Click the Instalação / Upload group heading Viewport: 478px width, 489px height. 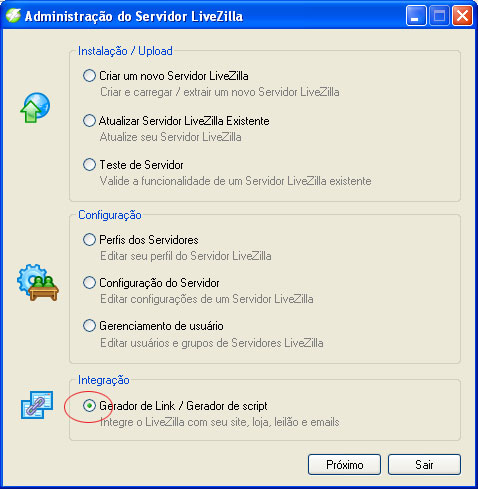pyautogui.click(x=125, y=51)
